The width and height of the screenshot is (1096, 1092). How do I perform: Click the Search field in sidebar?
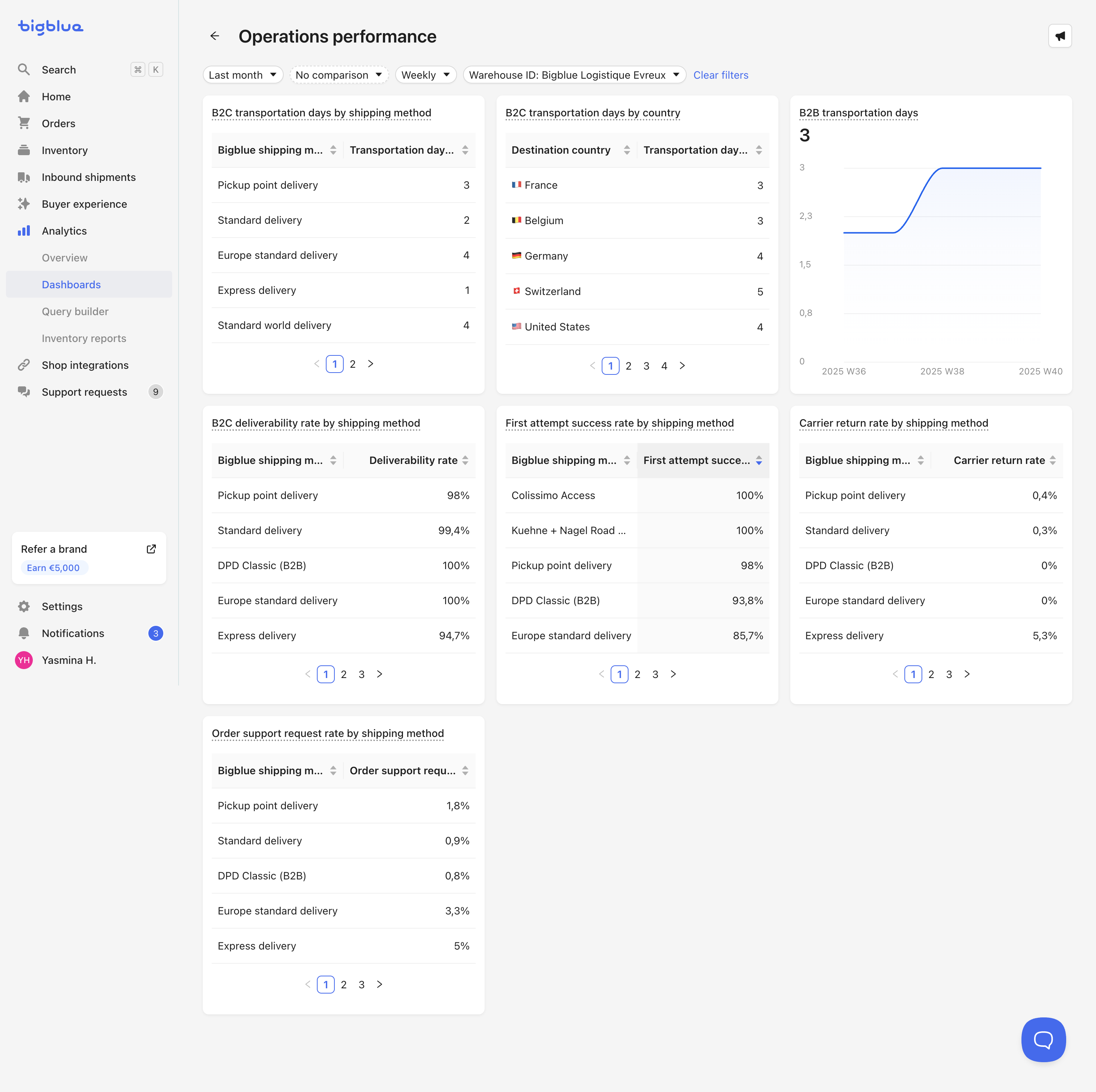click(59, 70)
